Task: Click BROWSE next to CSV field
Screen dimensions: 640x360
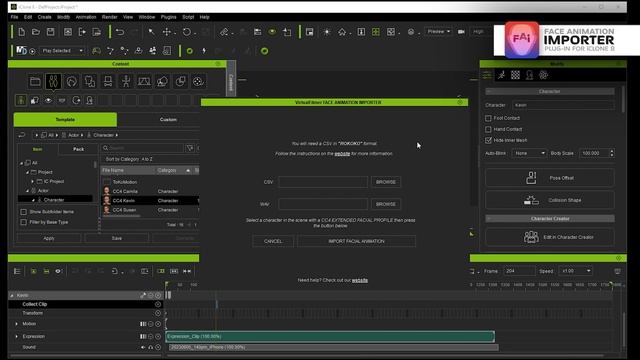Action: [x=386, y=182]
